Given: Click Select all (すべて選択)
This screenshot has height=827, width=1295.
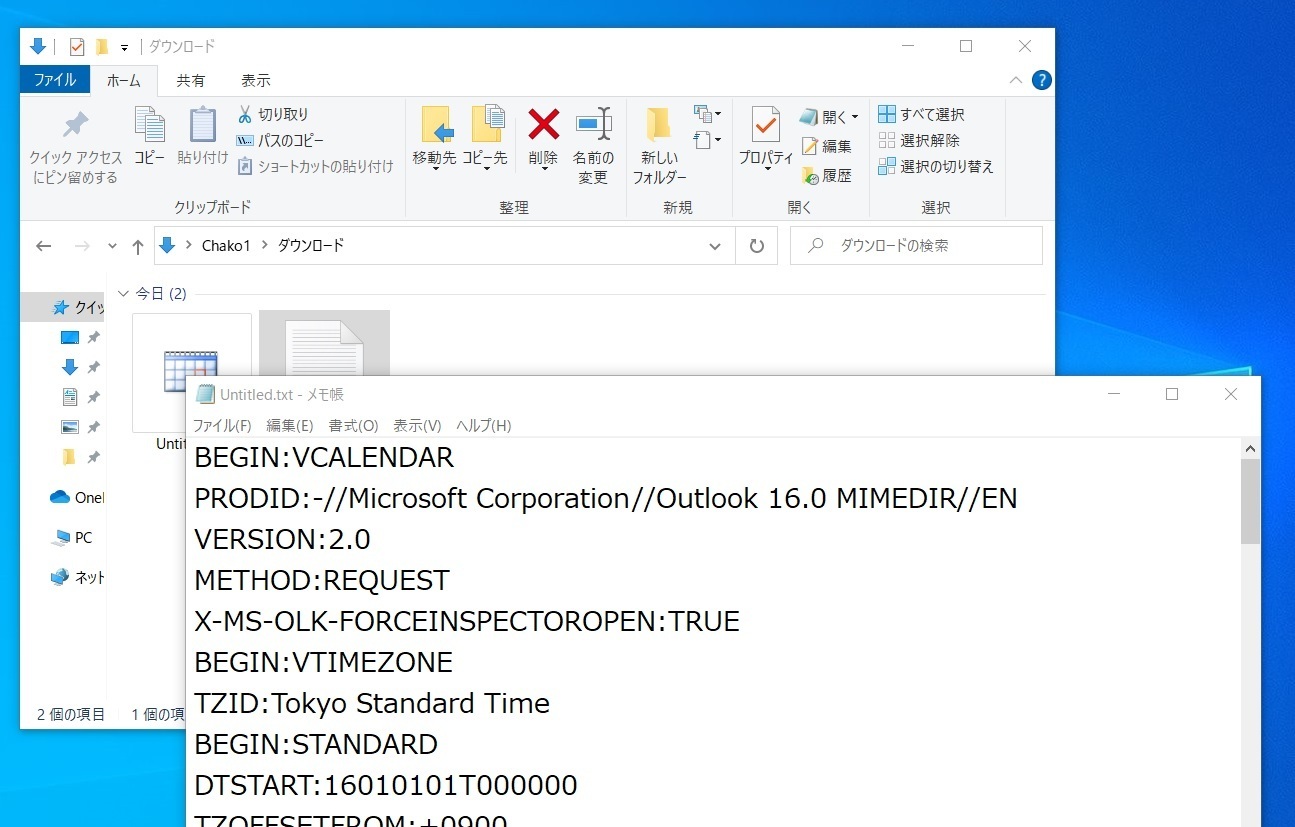Looking at the screenshot, I should pos(921,114).
